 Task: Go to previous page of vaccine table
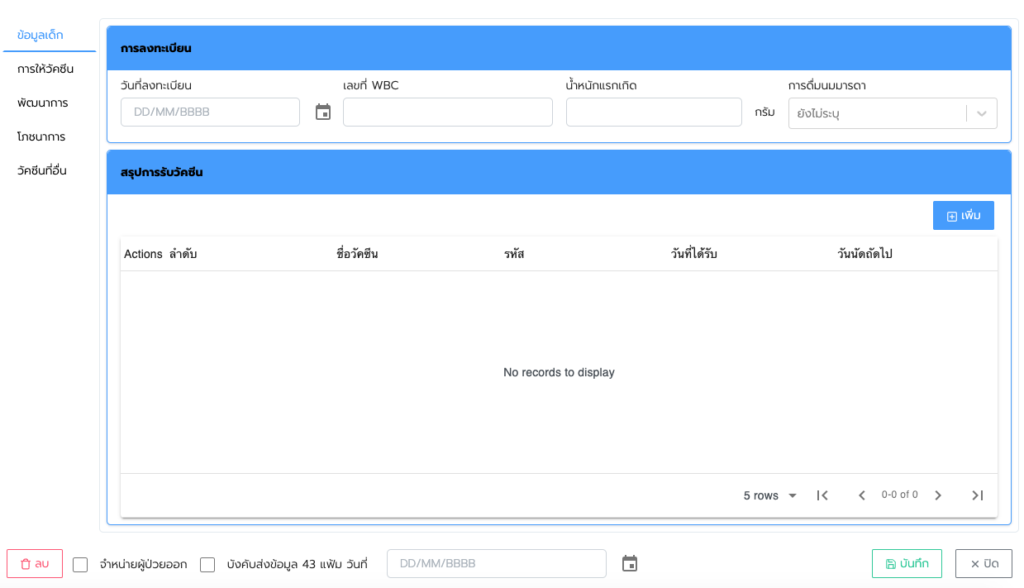[861, 495]
